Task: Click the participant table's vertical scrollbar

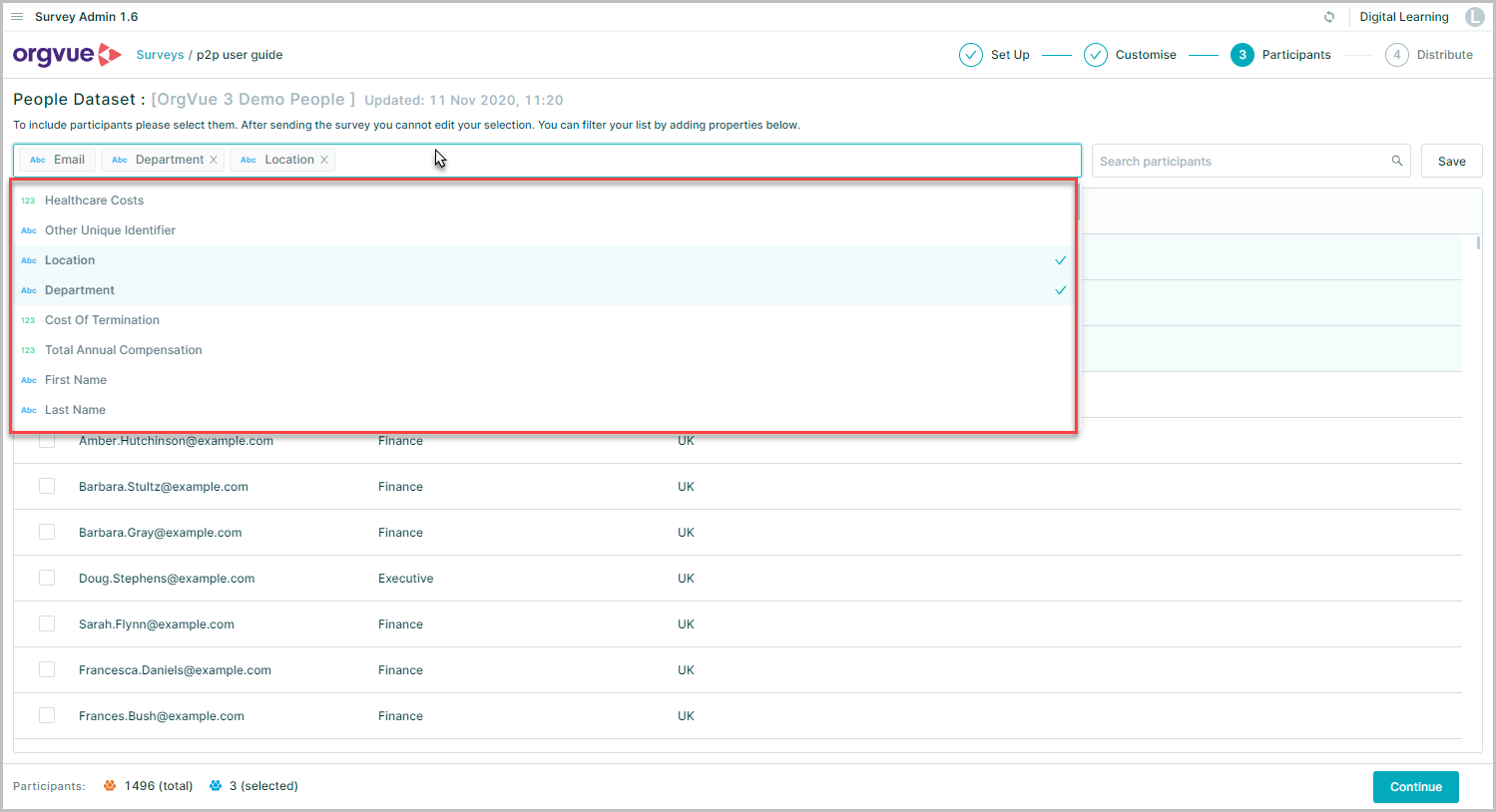Action: [x=1478, y=243]
